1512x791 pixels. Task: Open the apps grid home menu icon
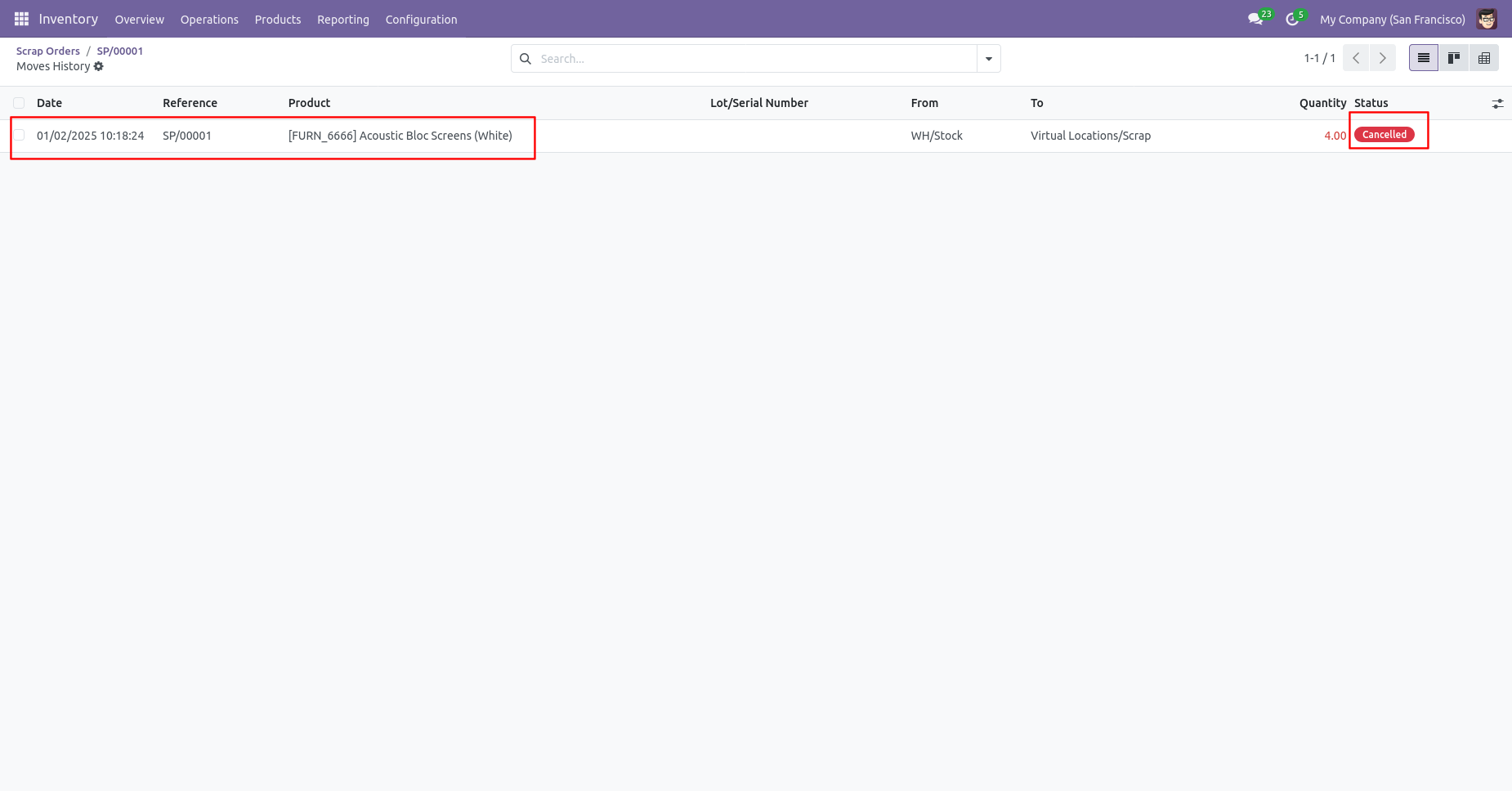(21, 19)
